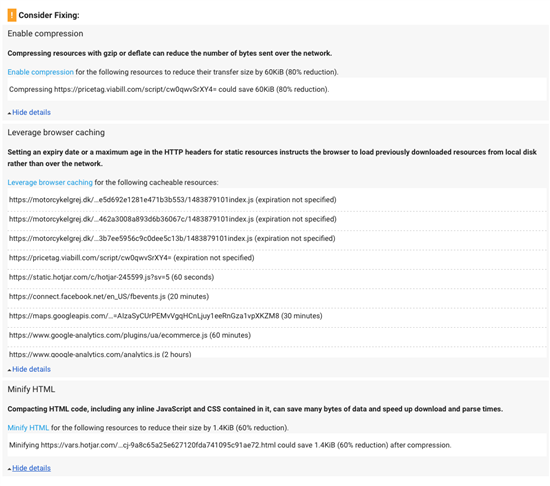Click the Enable compression section heading

point(45,34)
